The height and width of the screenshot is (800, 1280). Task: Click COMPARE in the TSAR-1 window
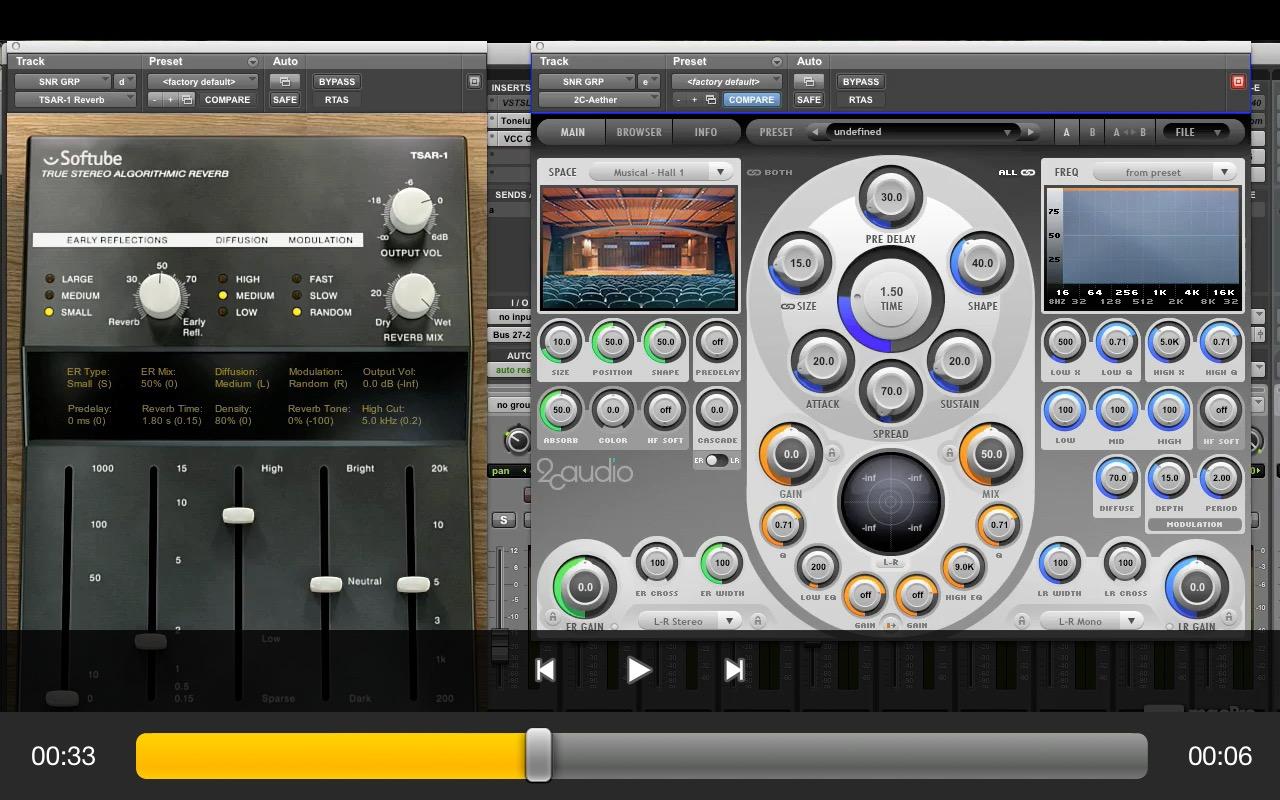pyautogui.click(x=228, y=100)
